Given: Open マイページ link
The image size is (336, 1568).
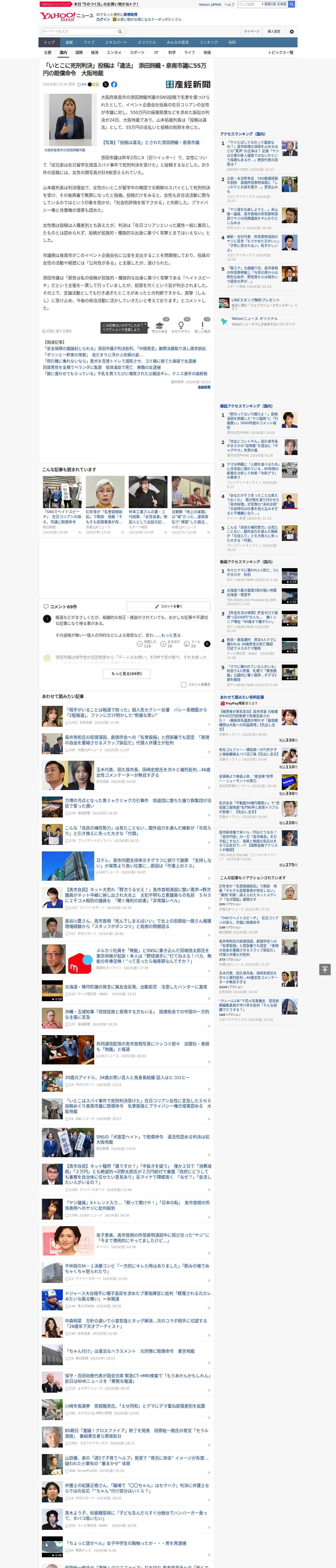Looking at the screenshot, I should (x=251, y=32).
